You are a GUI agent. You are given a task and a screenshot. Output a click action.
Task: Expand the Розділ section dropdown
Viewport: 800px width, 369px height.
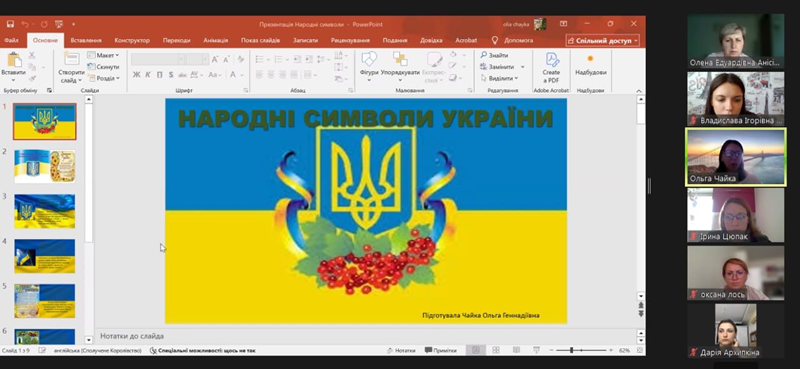[103, 78]
